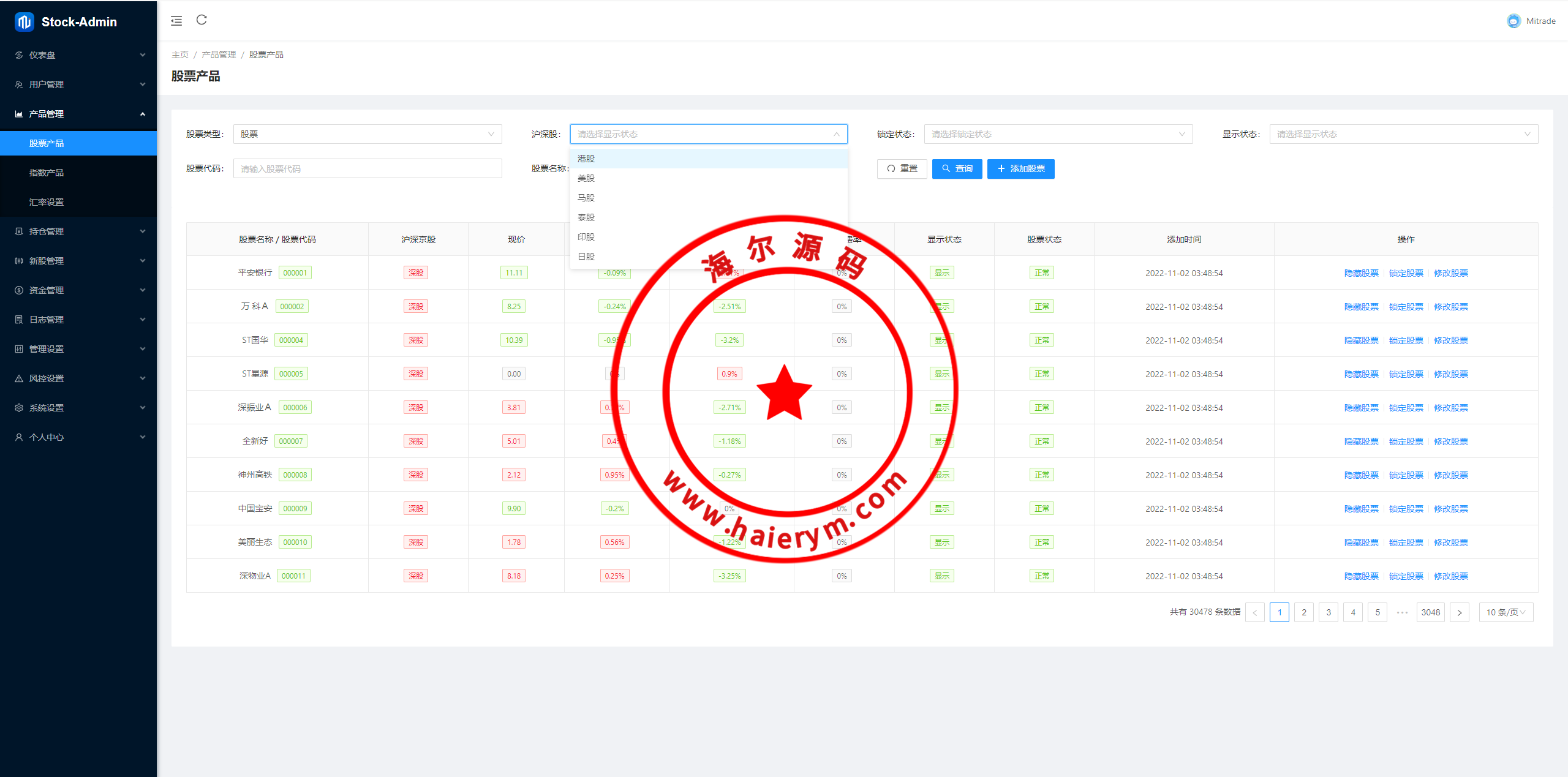This screenshot has height=777, width=1568.
Task: Click the Mitrade user avatar icon
Action: point(1513,21)
